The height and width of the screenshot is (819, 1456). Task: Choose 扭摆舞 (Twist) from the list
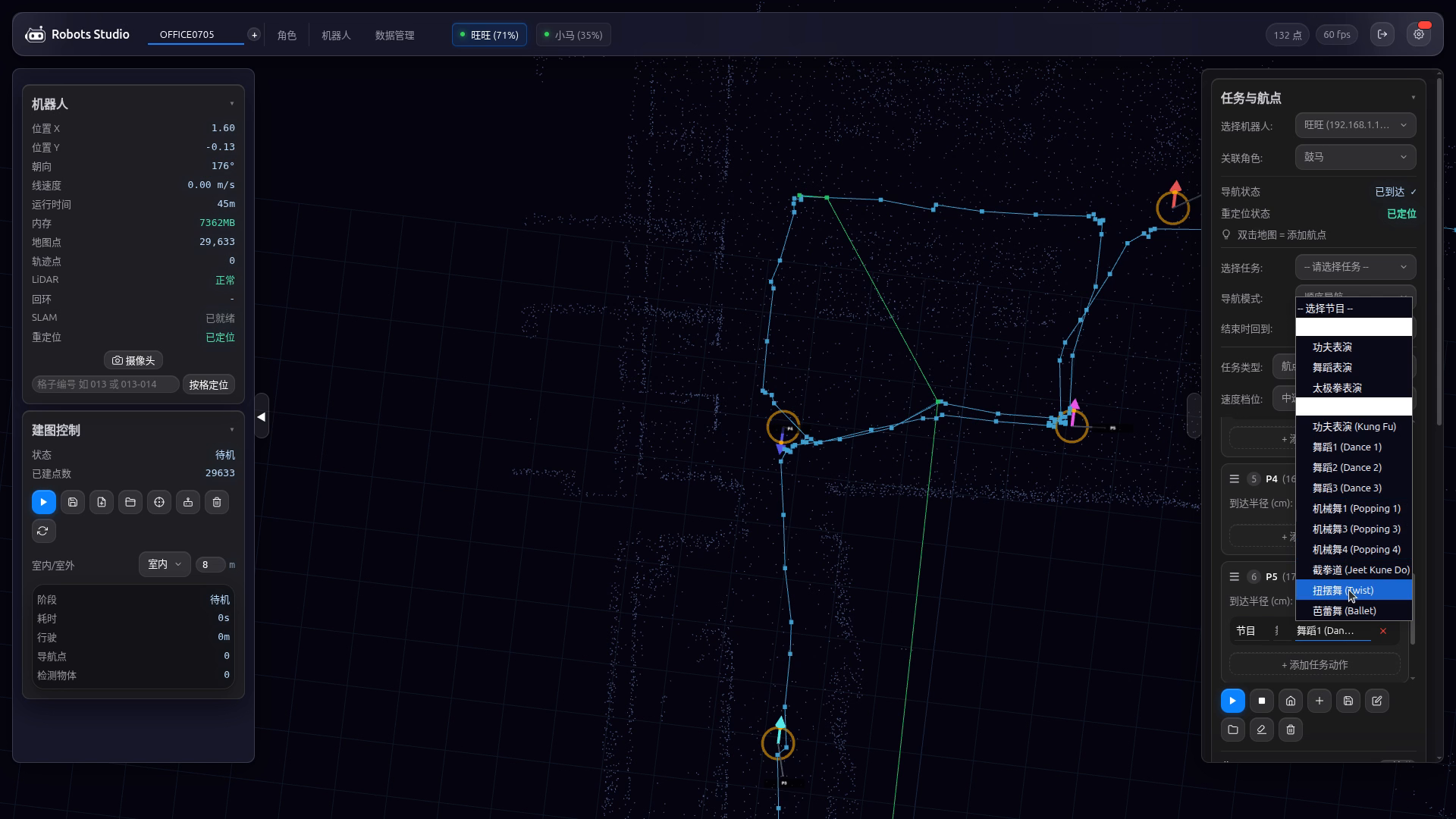coord(1354,590)
